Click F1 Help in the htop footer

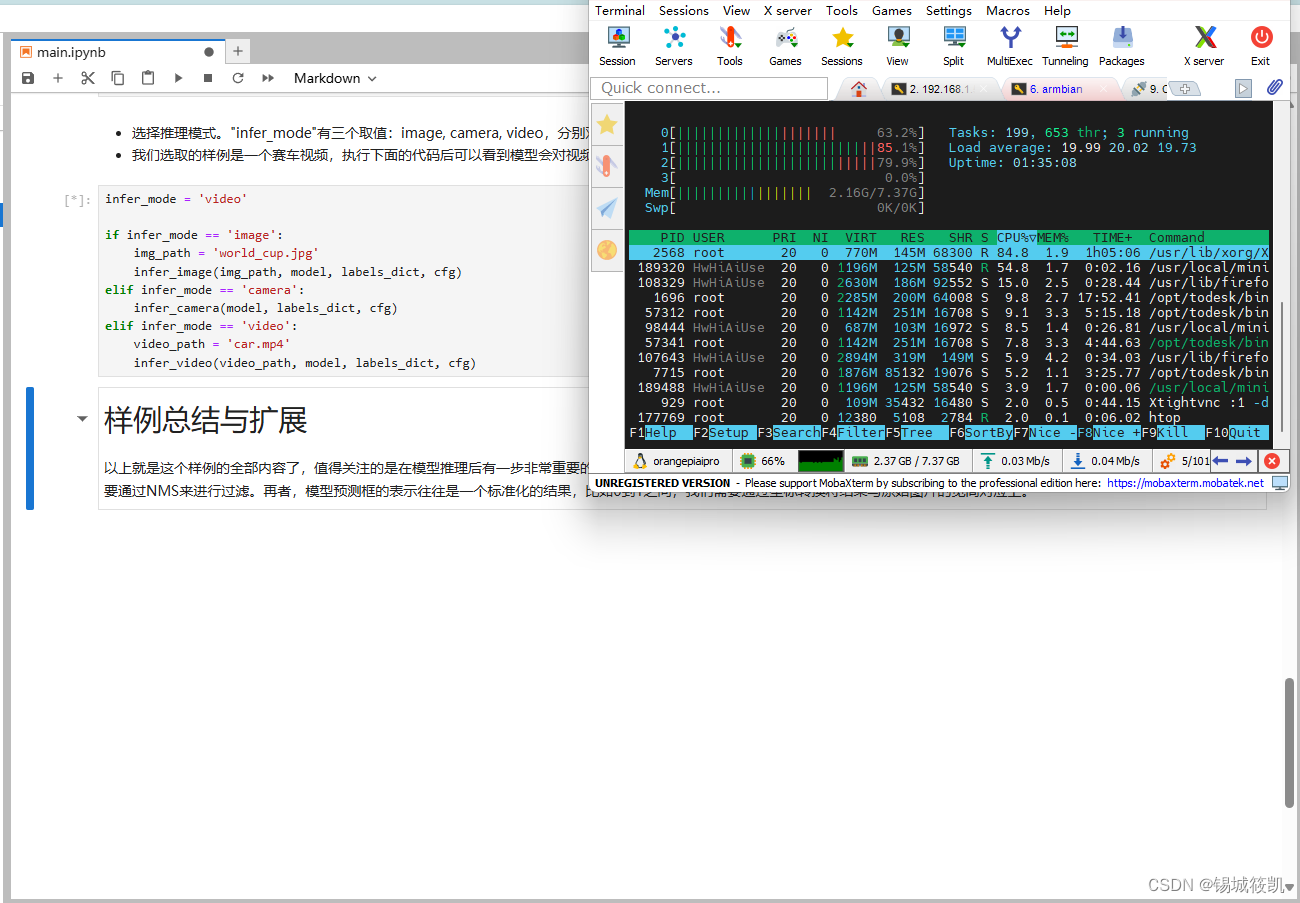coord(660,433)
